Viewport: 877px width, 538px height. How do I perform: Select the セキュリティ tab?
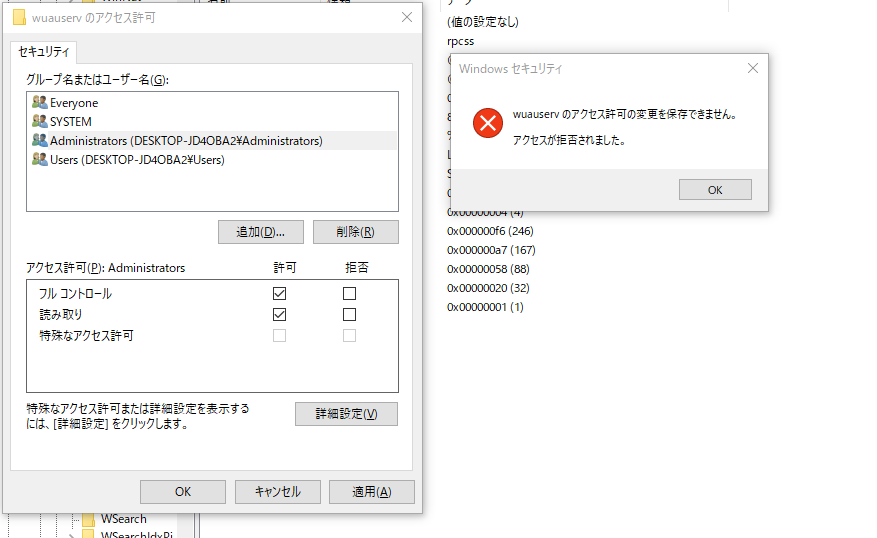pyautogui.click(x=44, y=52)
